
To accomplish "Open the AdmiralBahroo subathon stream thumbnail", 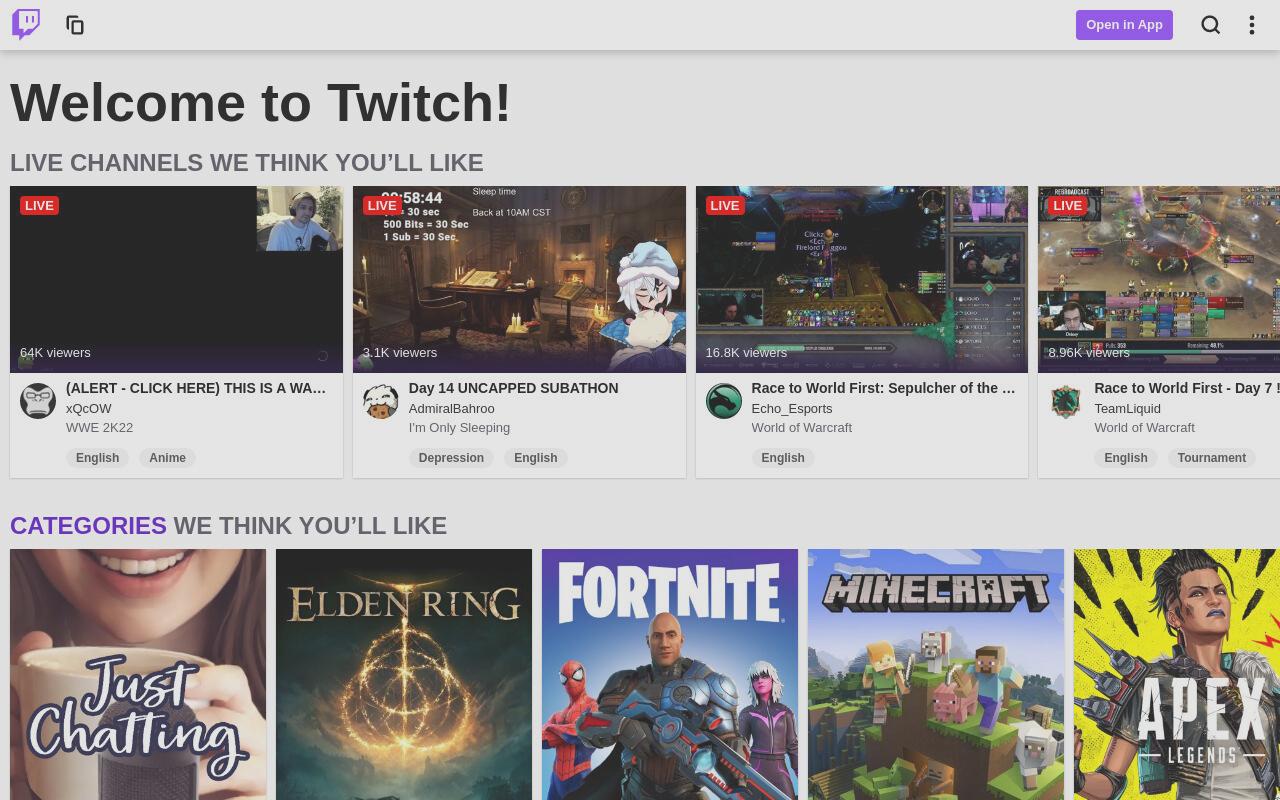I will [x=519, y=279].
